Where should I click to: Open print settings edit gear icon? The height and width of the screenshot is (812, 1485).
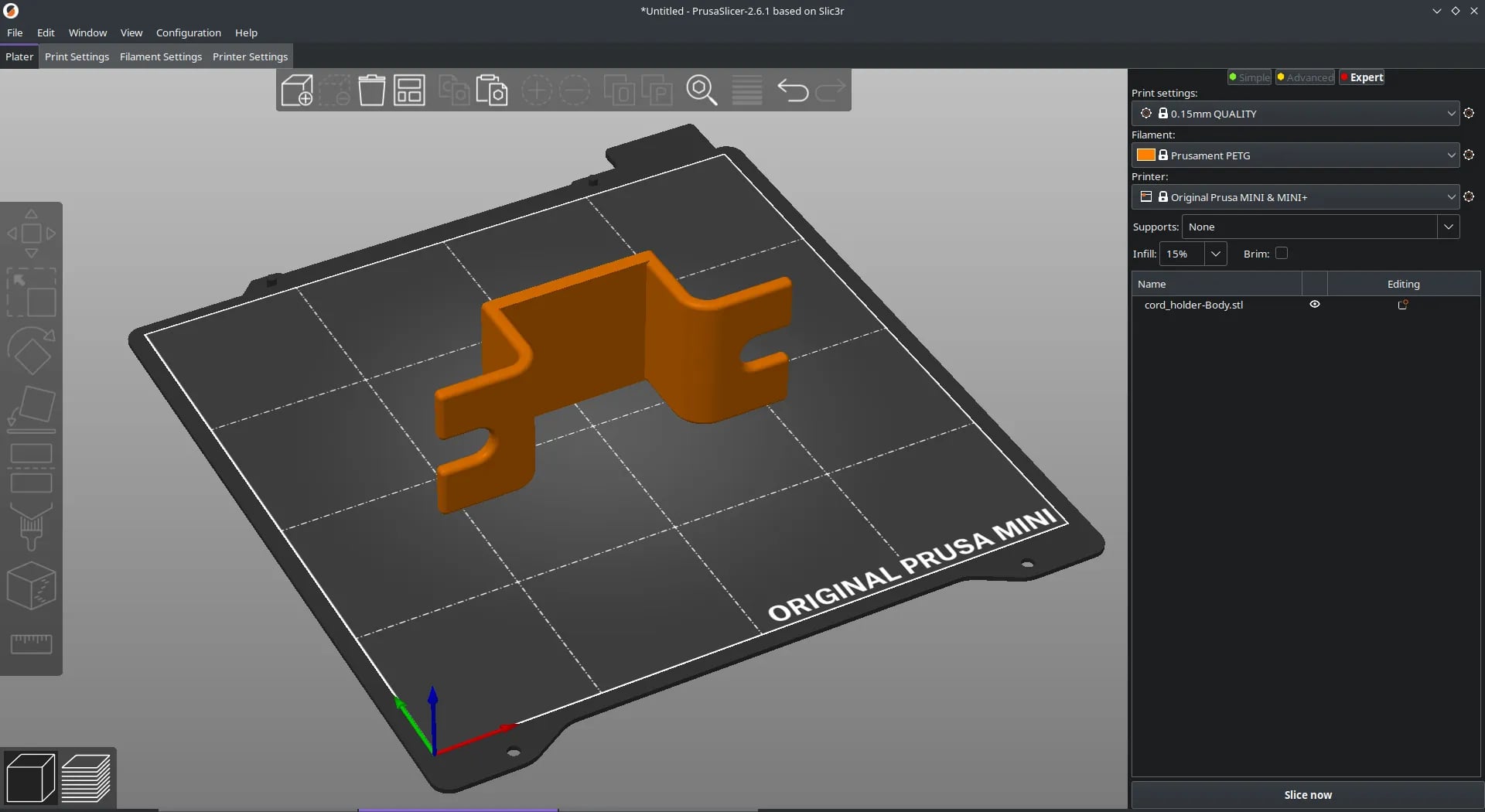1469,113
